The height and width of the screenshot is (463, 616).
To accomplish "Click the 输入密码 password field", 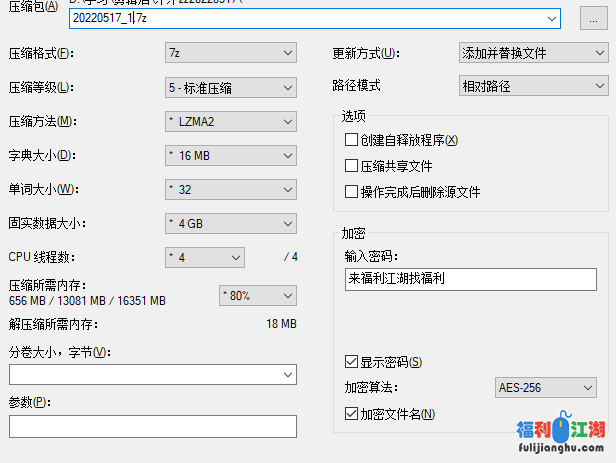I will pos(468,279).
